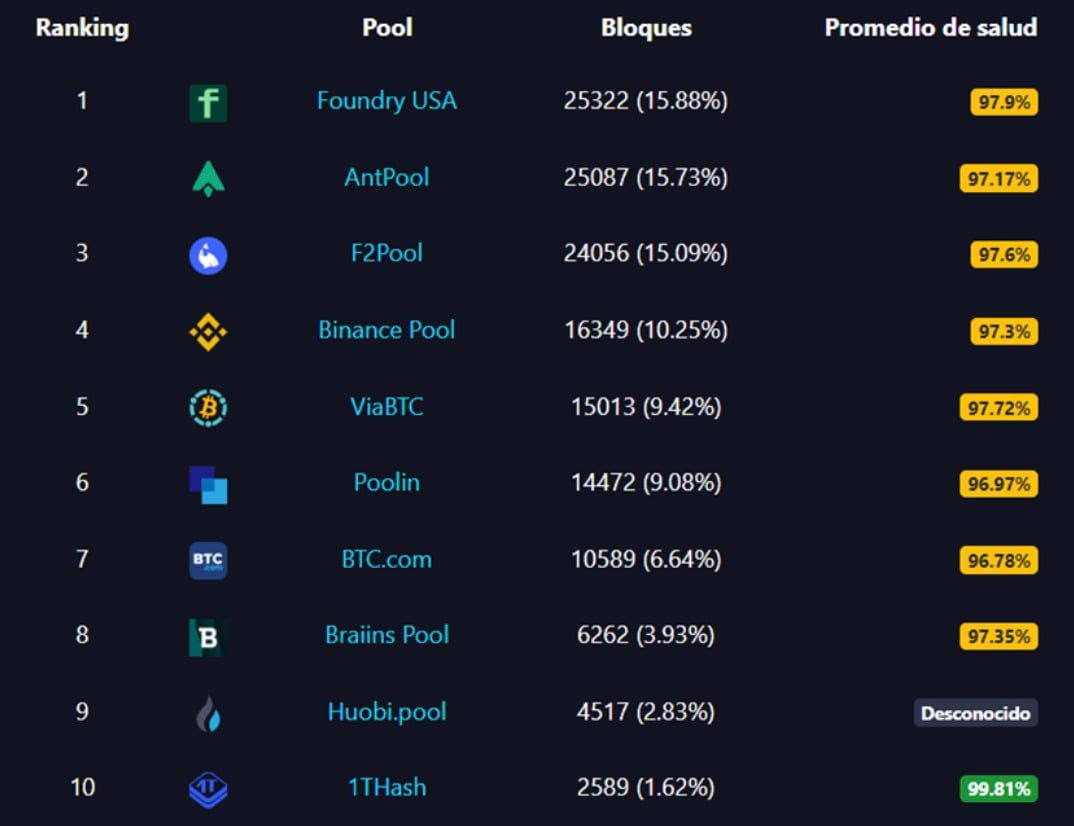The height and width of the screenshot is (826, 1074).
Task: Open the Binance Pool page
Action: 386,330
